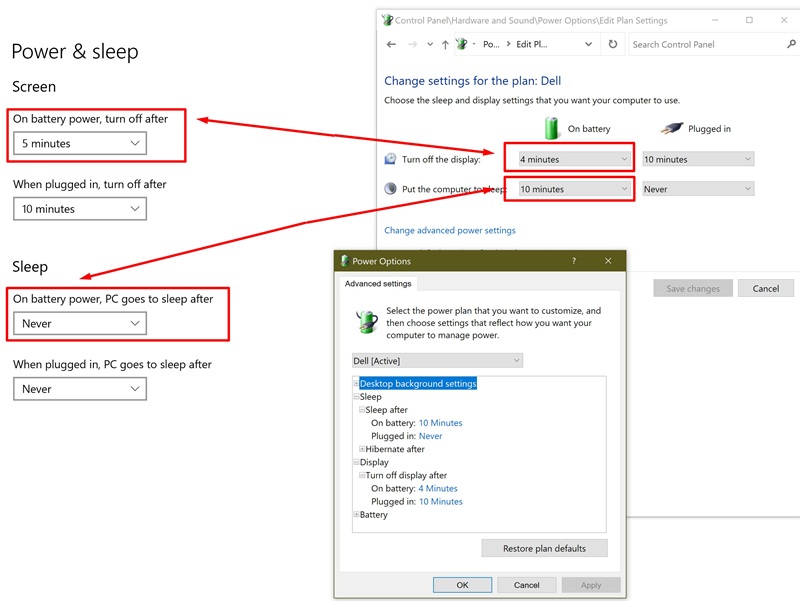The height and width of the screenshot is (601, 800).
Task: Open Sleep on battery 'Never' dropdown
Action: [80, 324]
